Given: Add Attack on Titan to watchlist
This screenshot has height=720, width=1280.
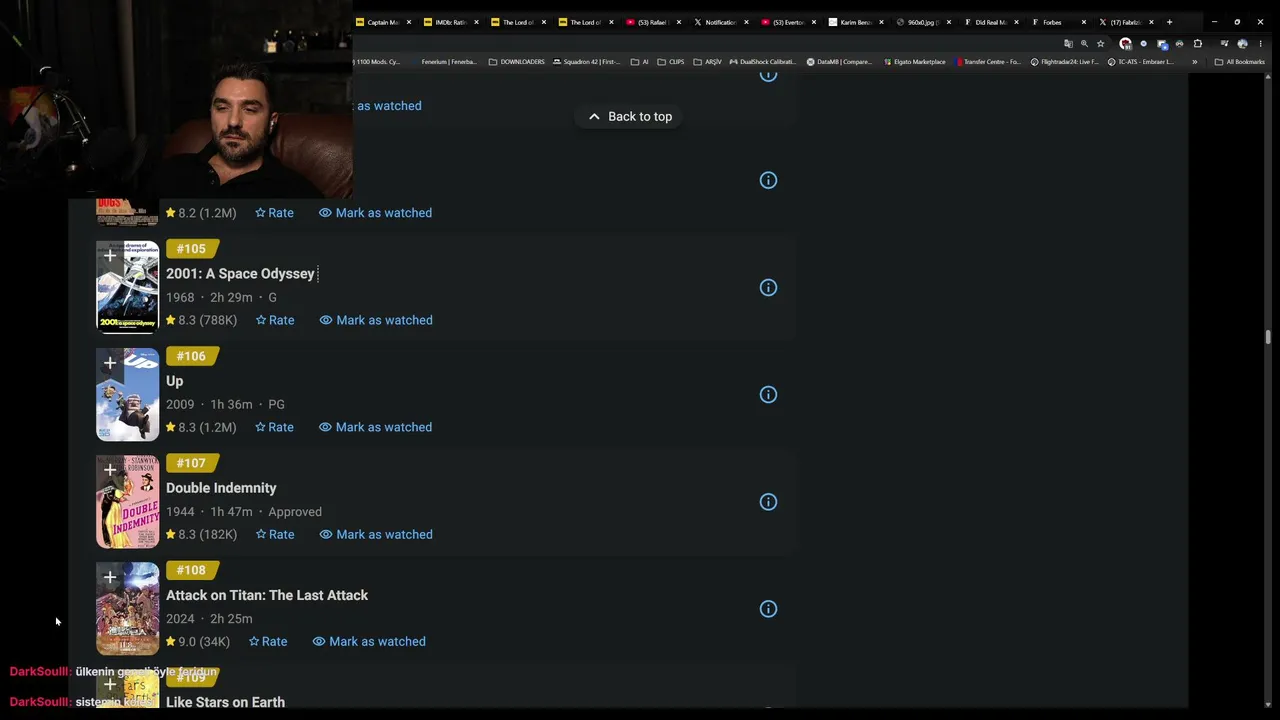Looking at the screenshot, I should [x=110, y=577].
